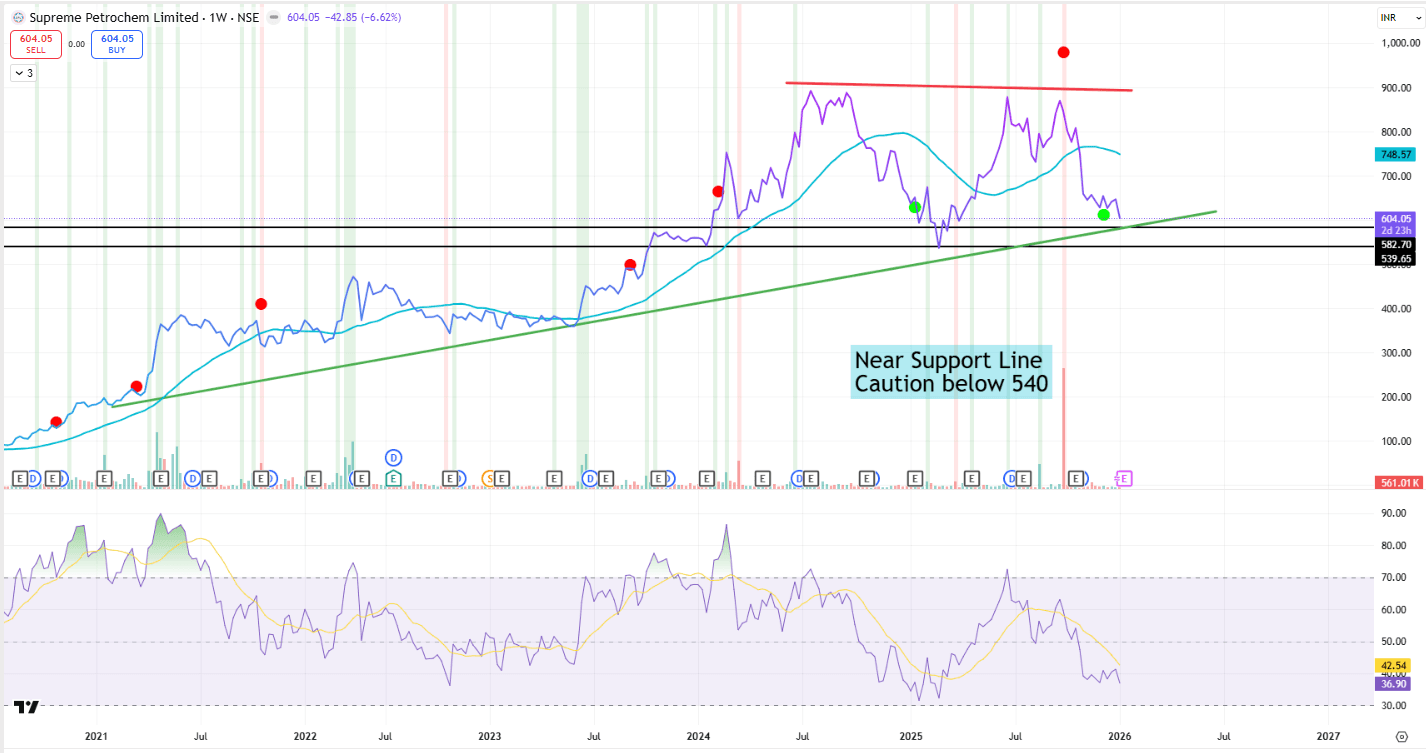
Task: Expand the collapsed indicators legend showing 3
Action: click(23, 73)
